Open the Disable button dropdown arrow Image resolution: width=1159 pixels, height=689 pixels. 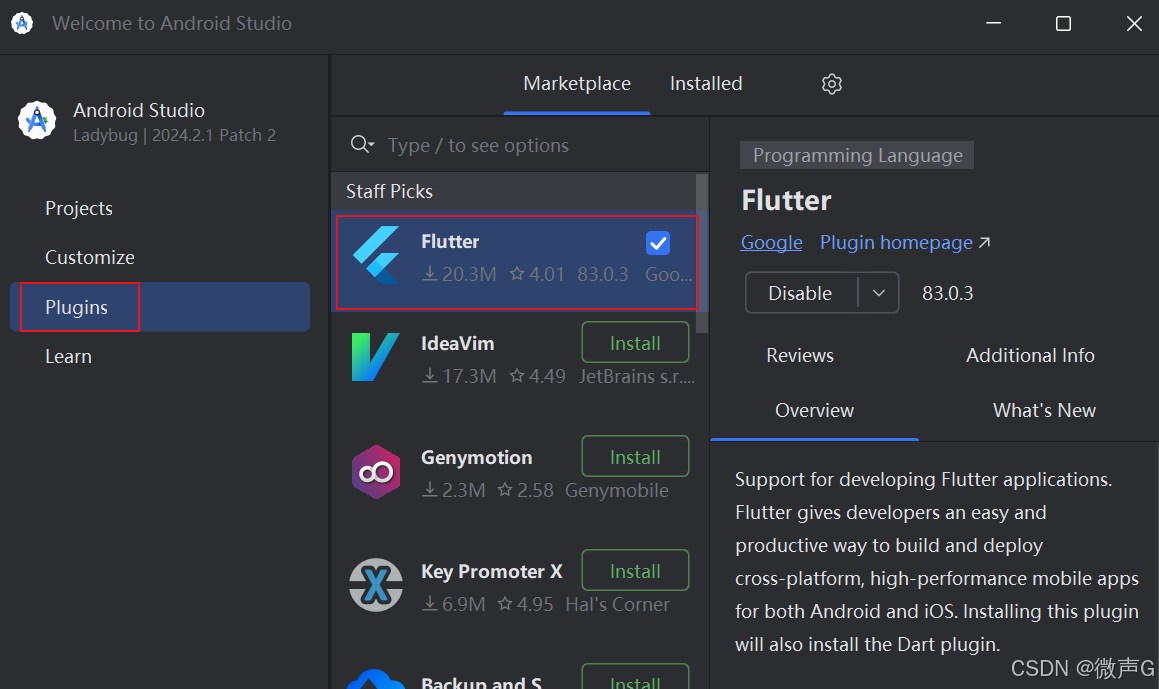point(878,293)
